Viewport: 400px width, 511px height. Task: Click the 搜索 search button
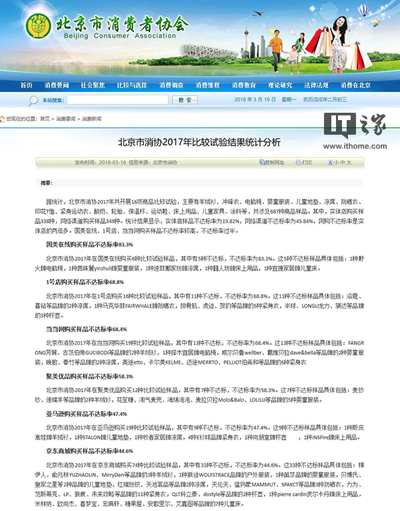click(185, 100)
